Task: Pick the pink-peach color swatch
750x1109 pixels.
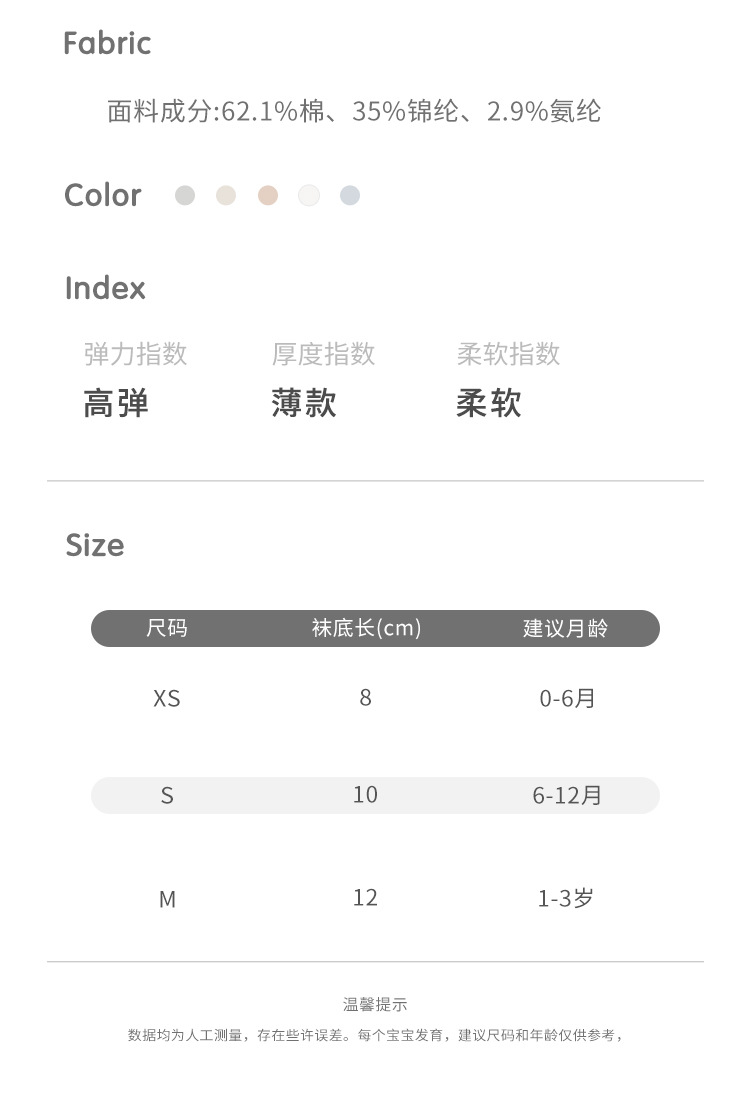Action: point(267,195)
